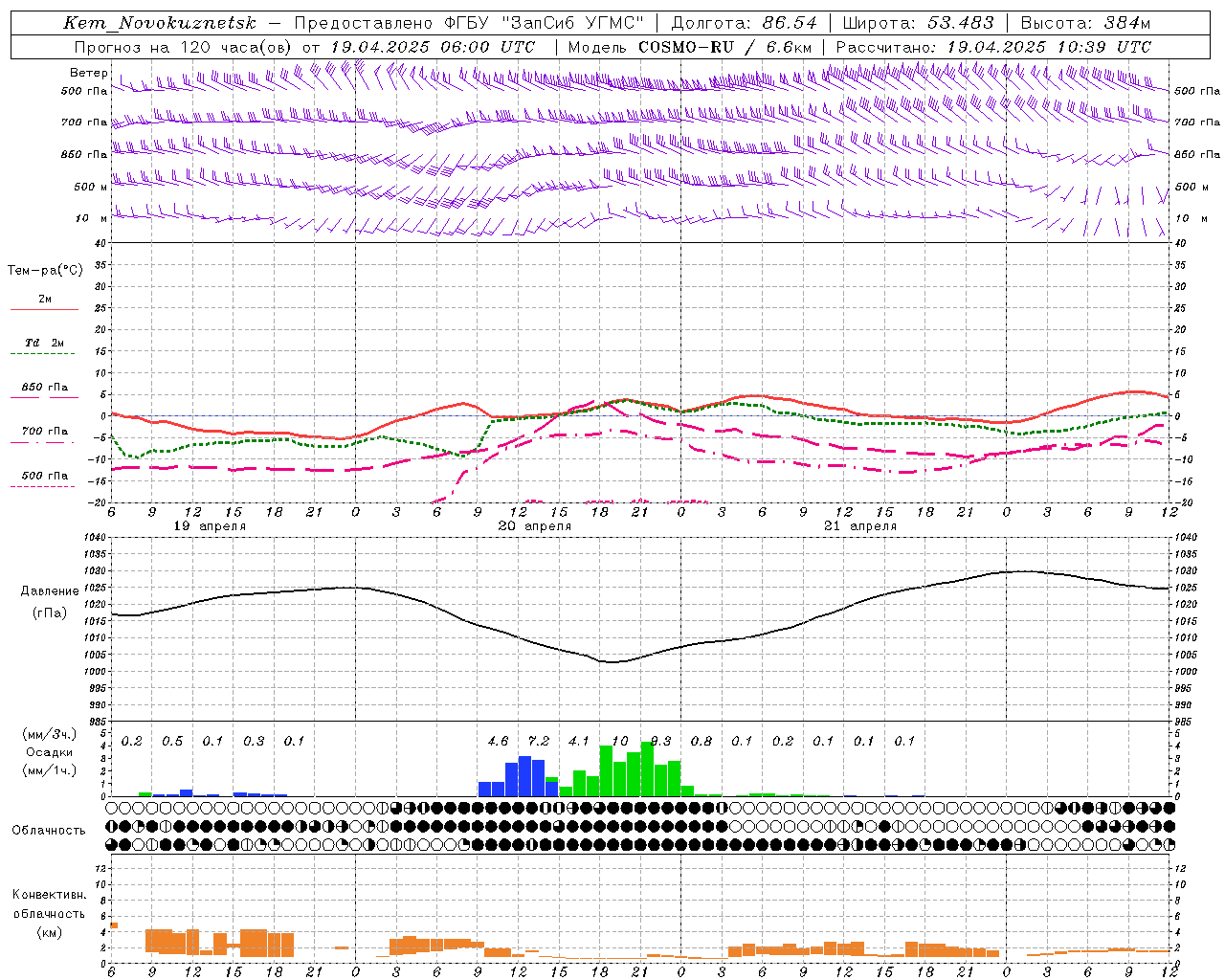
Task: Click the 10 three-hour precipitation value
Action: pos(620,742)
